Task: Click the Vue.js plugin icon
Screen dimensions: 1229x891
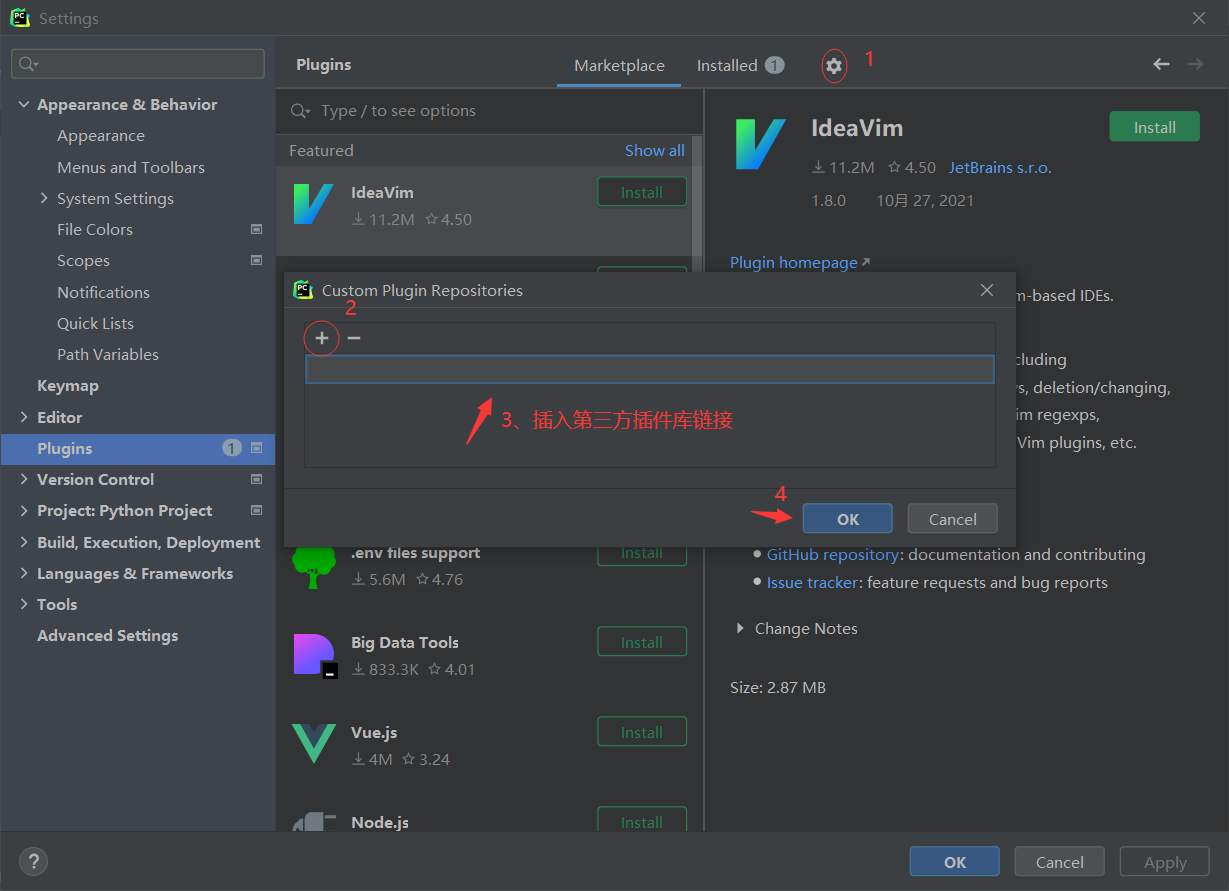Action: 314,744
